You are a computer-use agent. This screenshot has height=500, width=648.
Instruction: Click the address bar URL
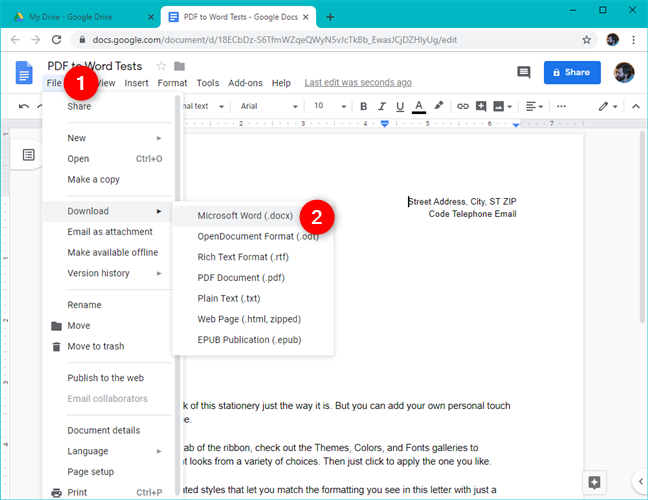pyautogui.click(x=274, y=40)
